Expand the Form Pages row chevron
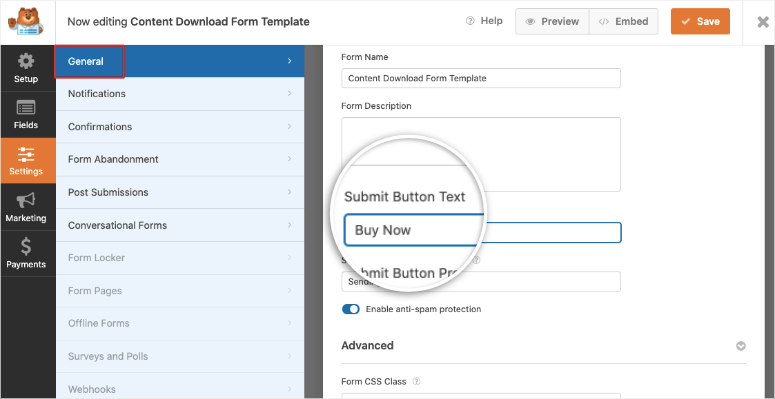This screenshot has width=775, height=399. pyautogui.click(x=290, y=291)
